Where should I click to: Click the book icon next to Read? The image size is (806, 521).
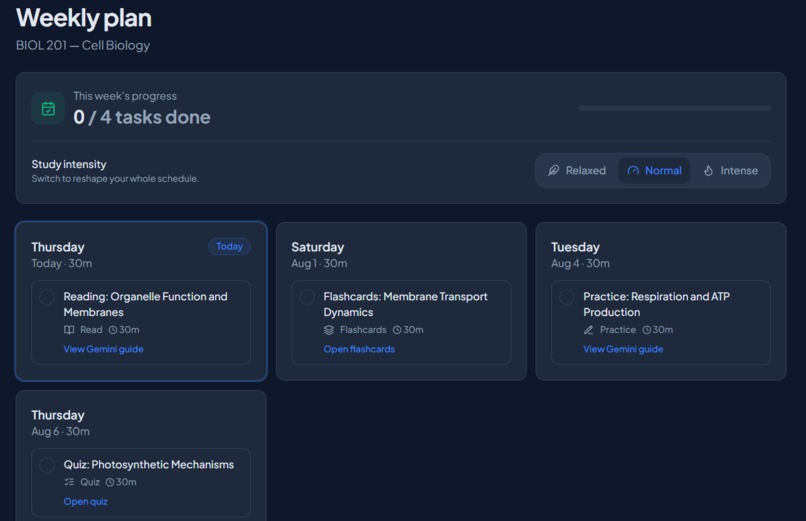tap(69, 330)
